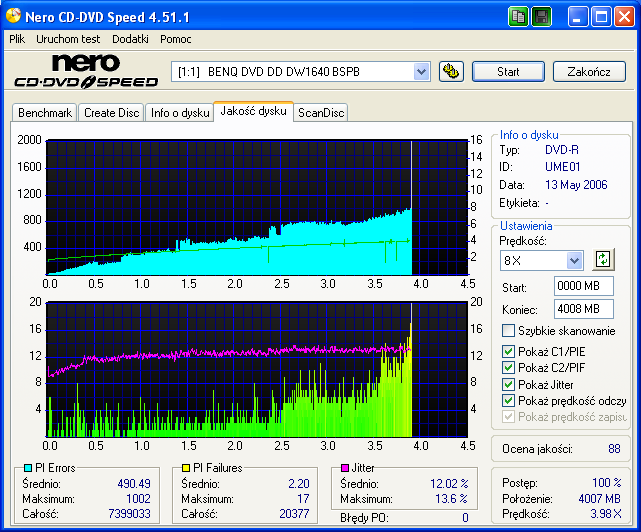Switch to the Create Disc tab
The height and width of the screenshot is (532, 641).
[x=112, y=113]
